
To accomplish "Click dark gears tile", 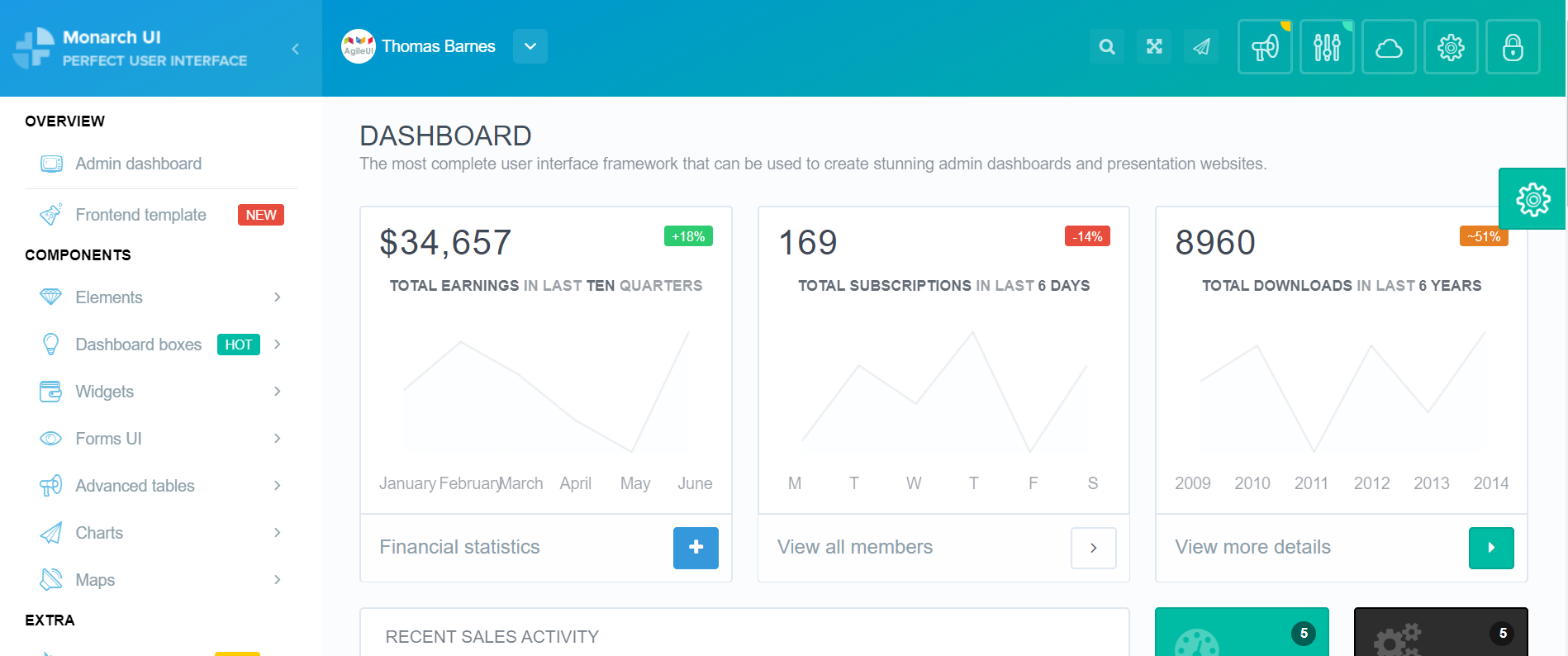I will (x=1441, y=632).
